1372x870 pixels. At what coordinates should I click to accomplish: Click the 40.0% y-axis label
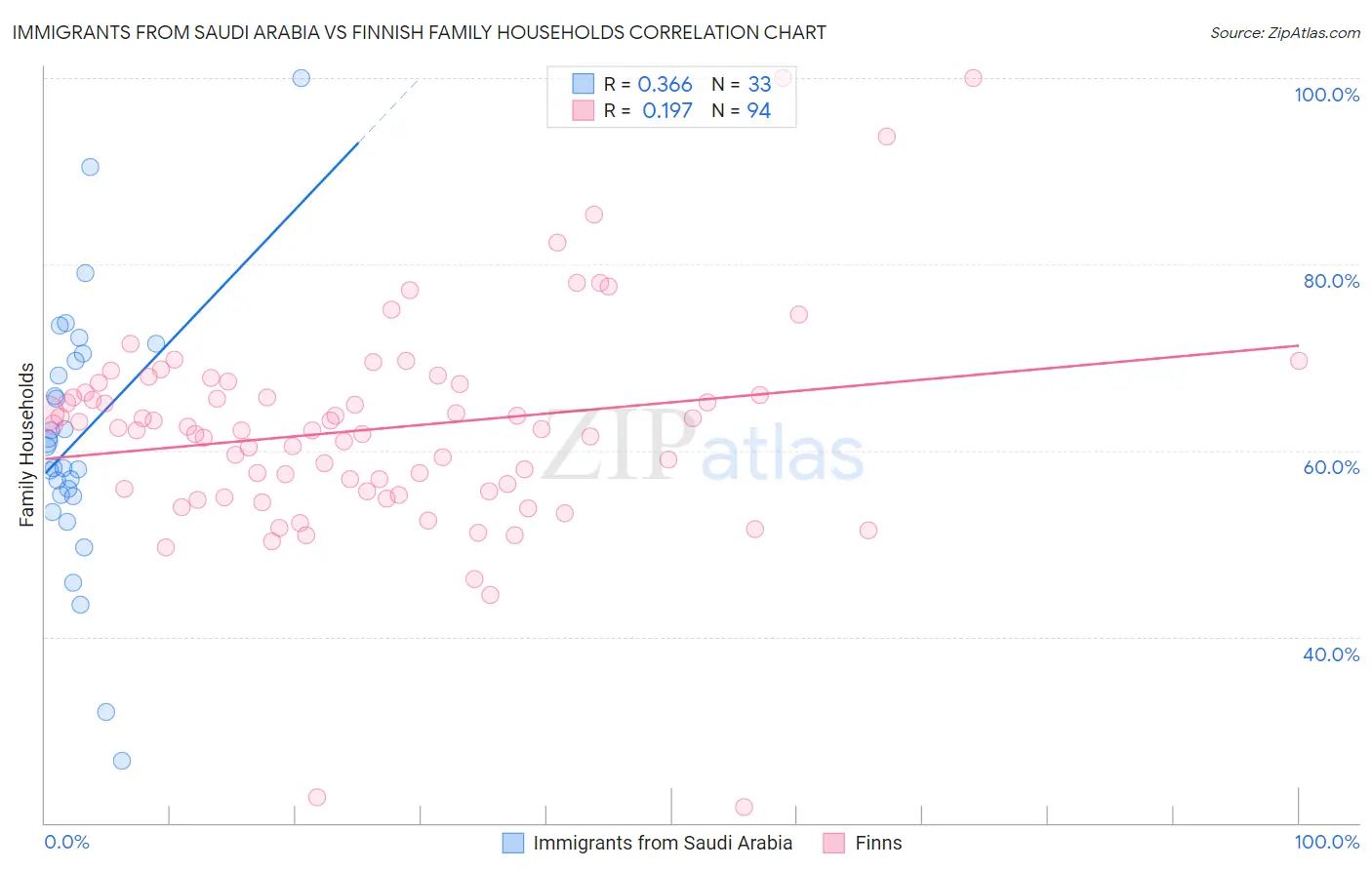click(1331, 654)
